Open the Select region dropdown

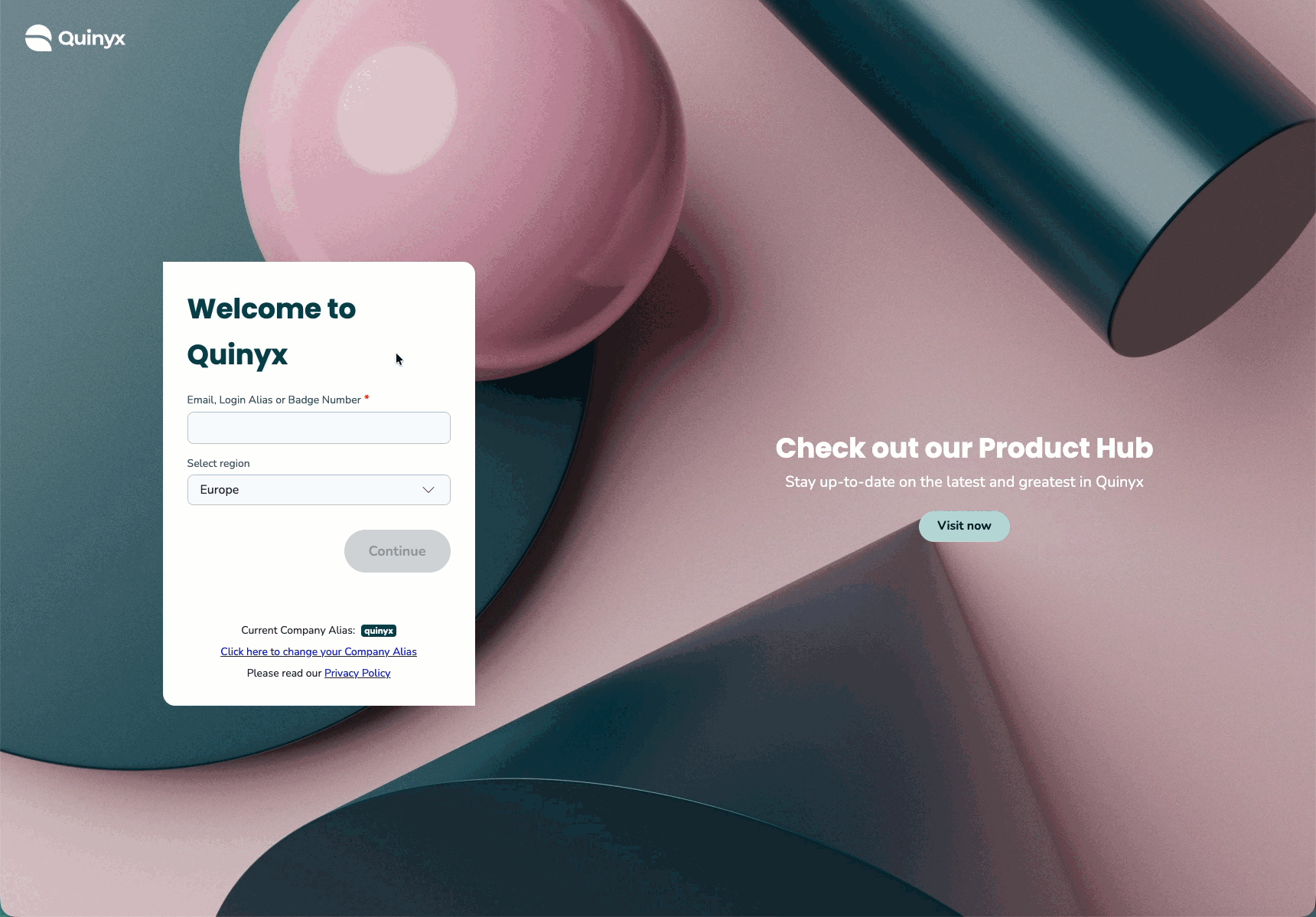point(318,490)
